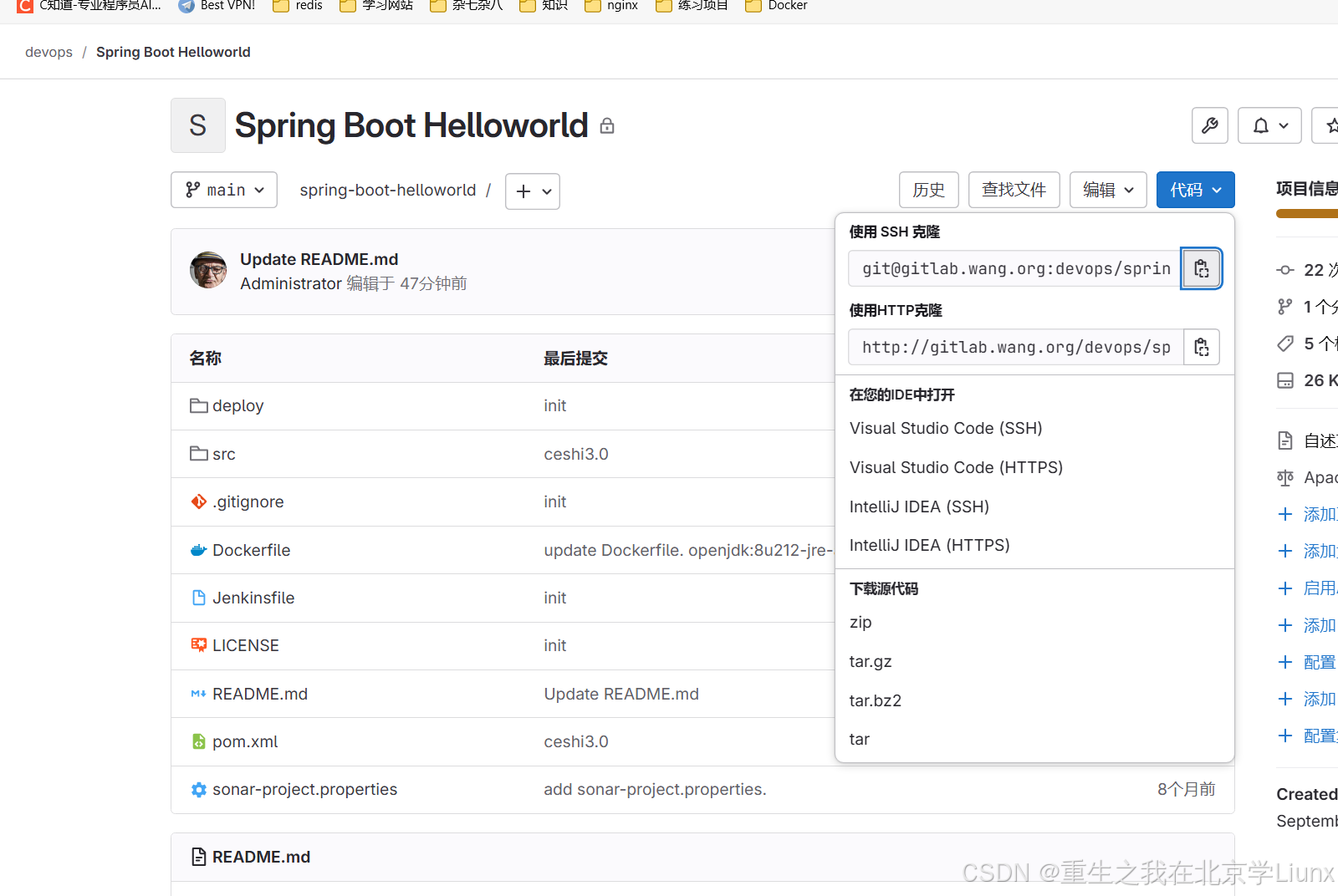This screenshot has width=1338, height=896.
Task: Go to devops breadcrumb link
Action: click(49, 52)
